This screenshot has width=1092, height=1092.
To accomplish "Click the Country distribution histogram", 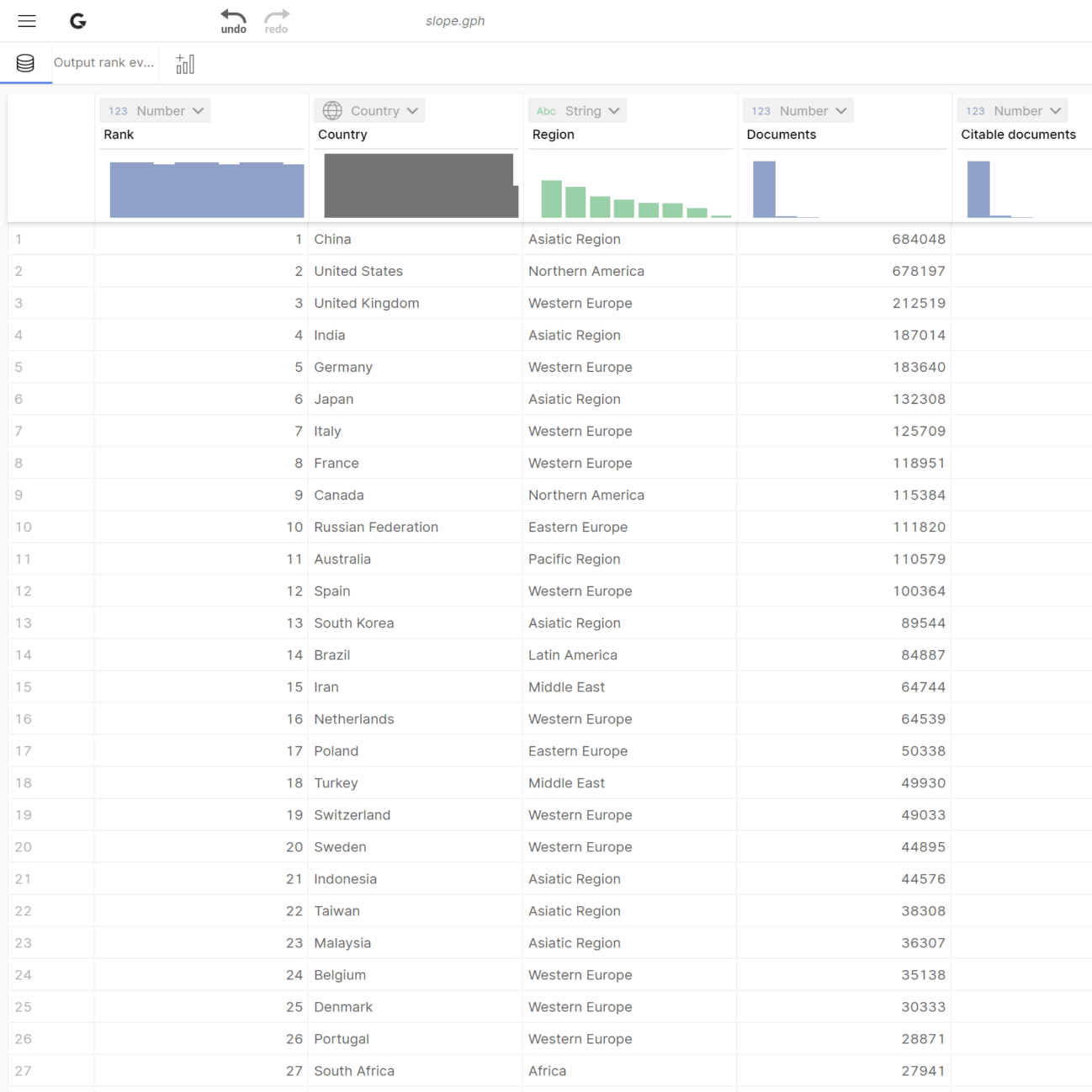I will (421, 185).
